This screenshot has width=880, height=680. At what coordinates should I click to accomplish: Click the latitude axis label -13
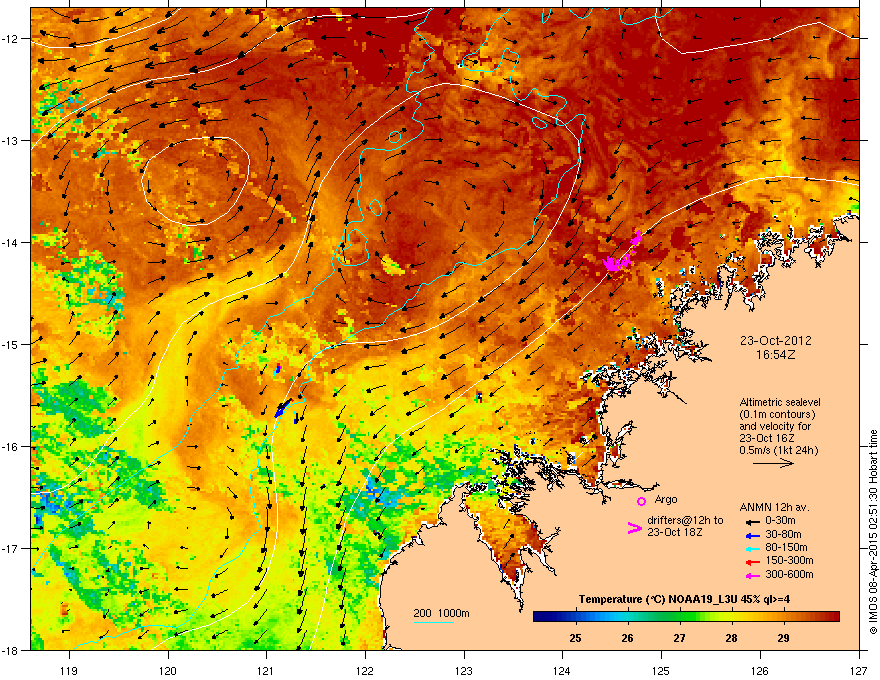click(x=10, y=141)
